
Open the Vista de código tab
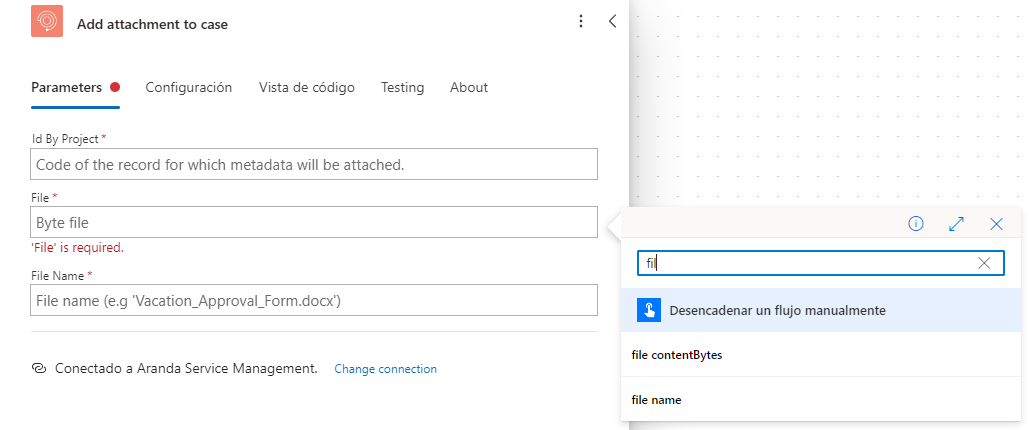coord(307,87)
